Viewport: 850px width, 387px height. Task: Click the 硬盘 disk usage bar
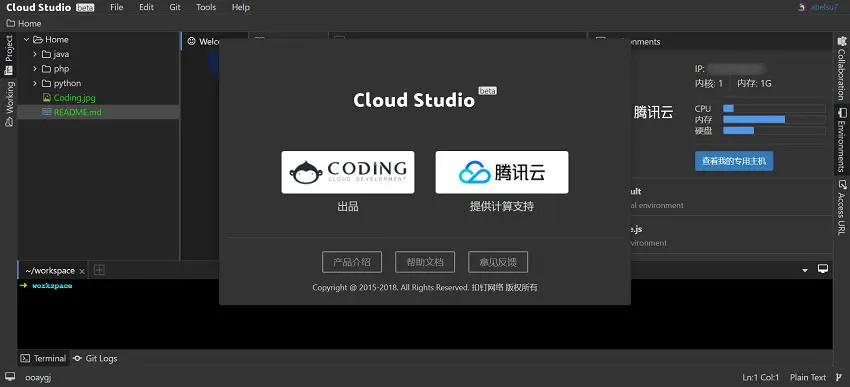tap(774, 131)
